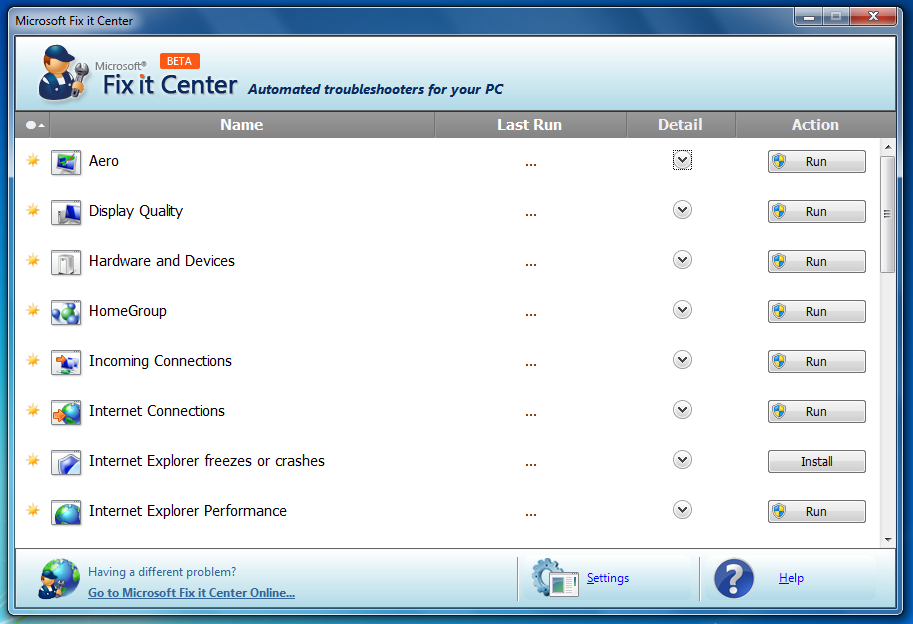This screenshot has width=913, height=624.
Task: Click the Settings gear icon
Action: (x=554, y=578)
